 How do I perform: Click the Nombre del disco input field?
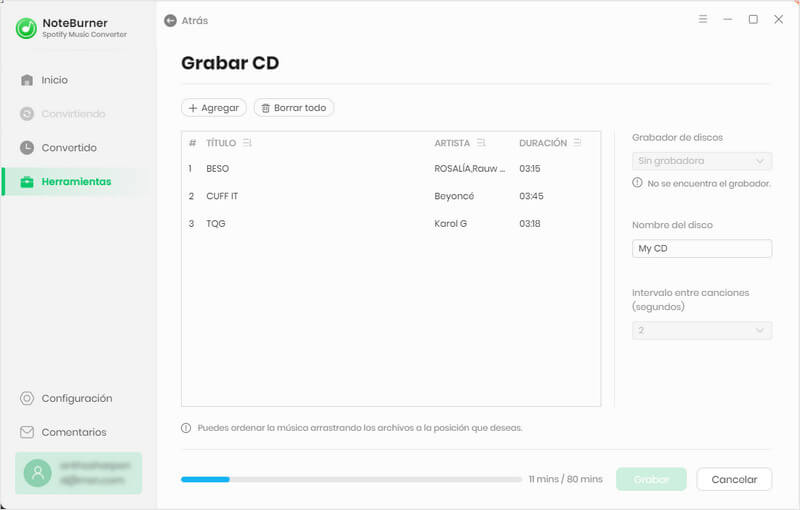[702, 249]
